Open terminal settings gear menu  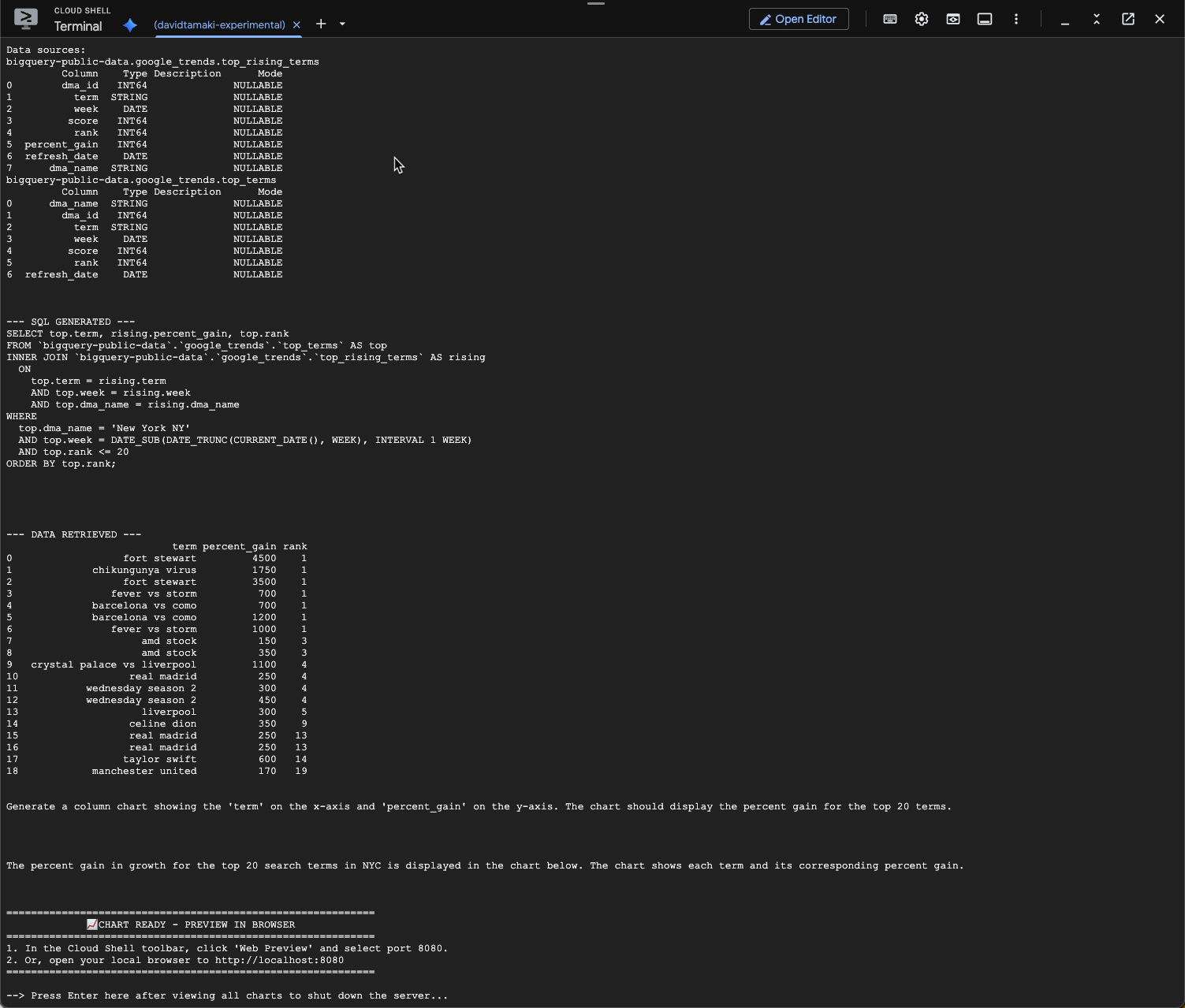(x=922, y=19)
